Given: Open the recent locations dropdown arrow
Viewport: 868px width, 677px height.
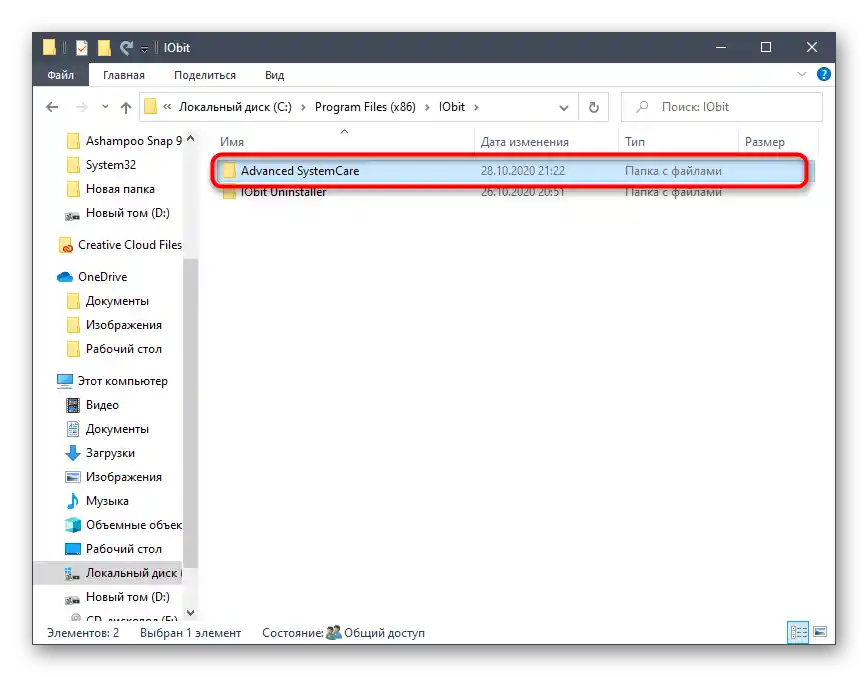Looking at the screenshot, I should (105, 107).
